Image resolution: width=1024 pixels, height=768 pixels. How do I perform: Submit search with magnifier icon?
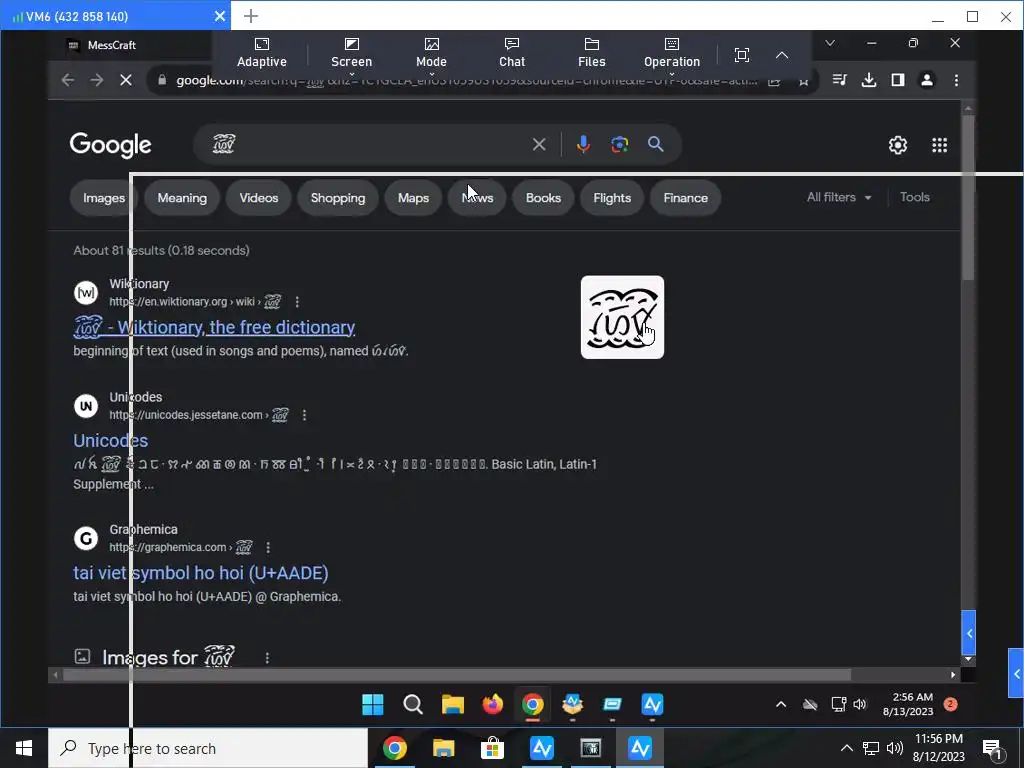[x=656, y=144]
